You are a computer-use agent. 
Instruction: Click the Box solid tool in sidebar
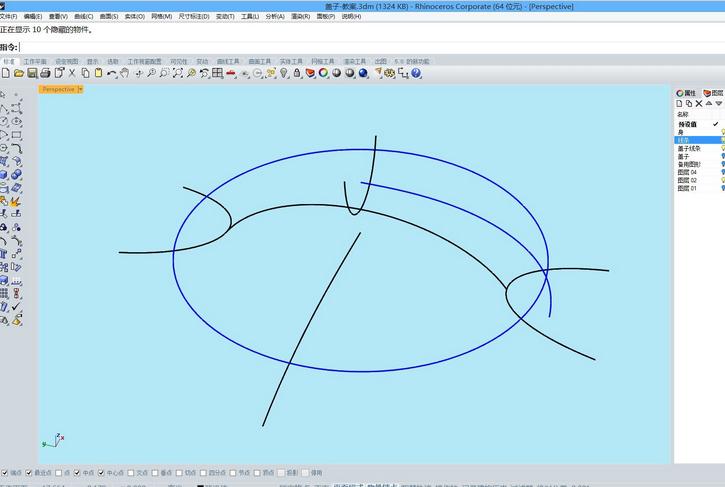(x=4, y=174)
